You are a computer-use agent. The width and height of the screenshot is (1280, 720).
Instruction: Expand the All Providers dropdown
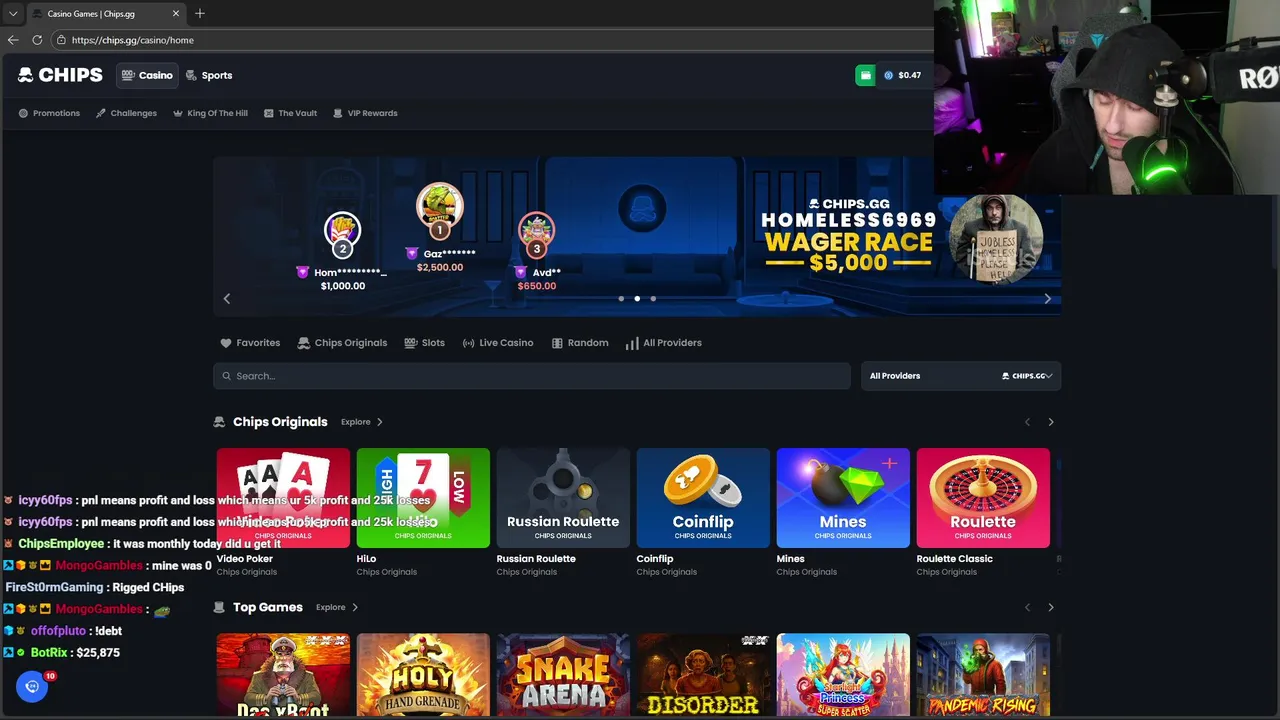[961, 376]
